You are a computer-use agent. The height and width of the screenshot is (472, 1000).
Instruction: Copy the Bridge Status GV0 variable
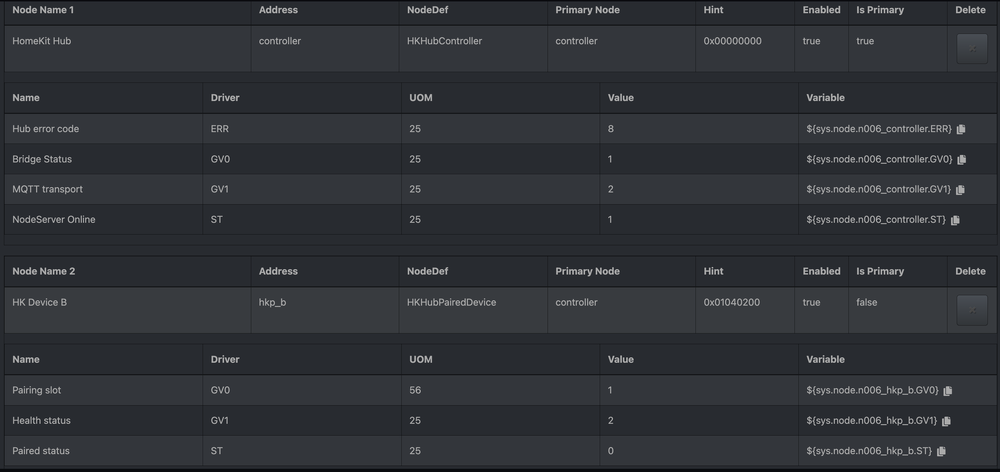point(962,159)
